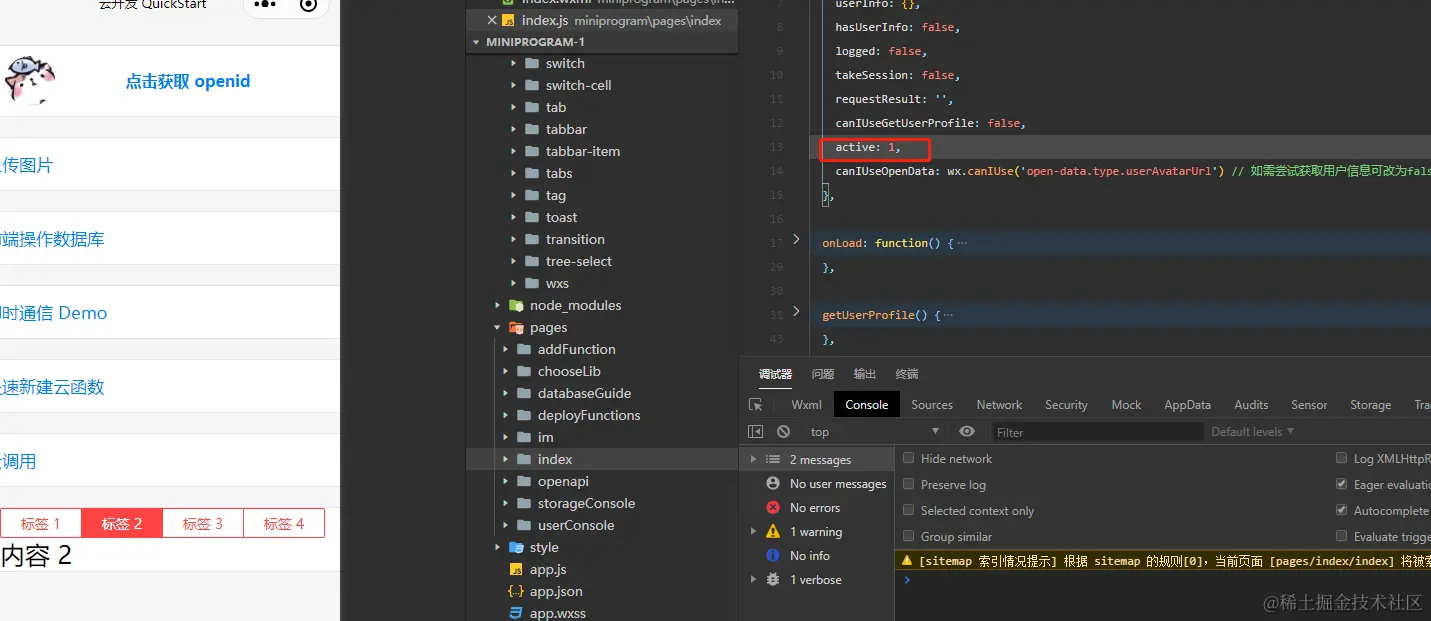1431x621 pixels.
Task: Enable Hide network checkbox
Action: pos(909,458)
